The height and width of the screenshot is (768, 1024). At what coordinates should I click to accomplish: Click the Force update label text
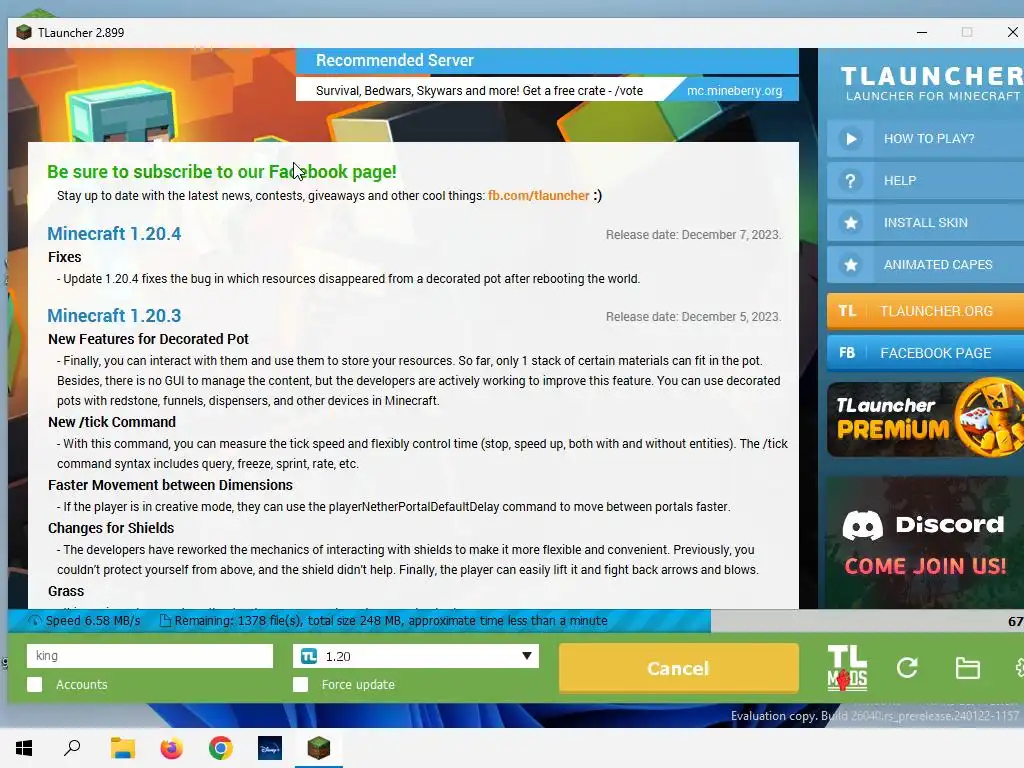point(358,684)
